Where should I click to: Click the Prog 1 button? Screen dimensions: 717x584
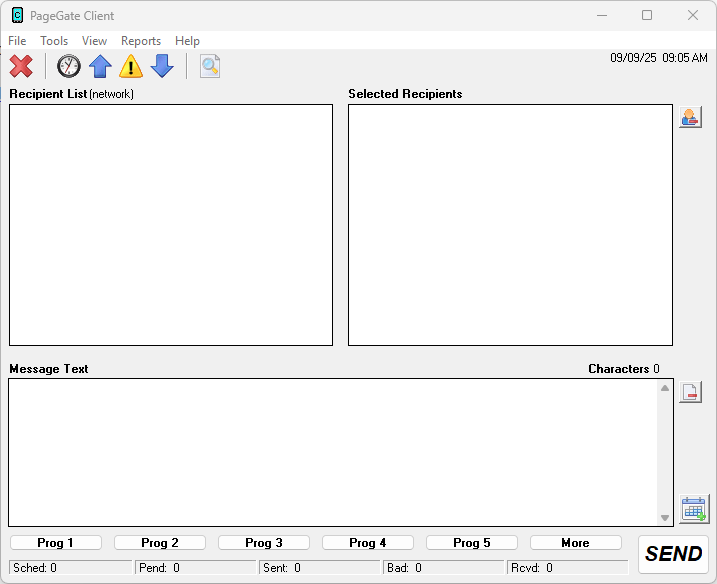55,543
